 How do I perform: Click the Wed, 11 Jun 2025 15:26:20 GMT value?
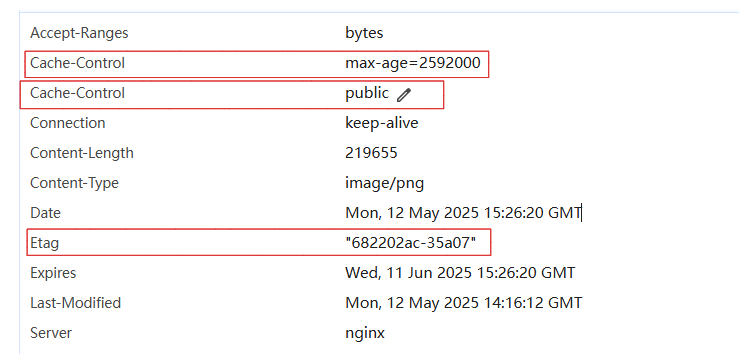tap(460, 273)
